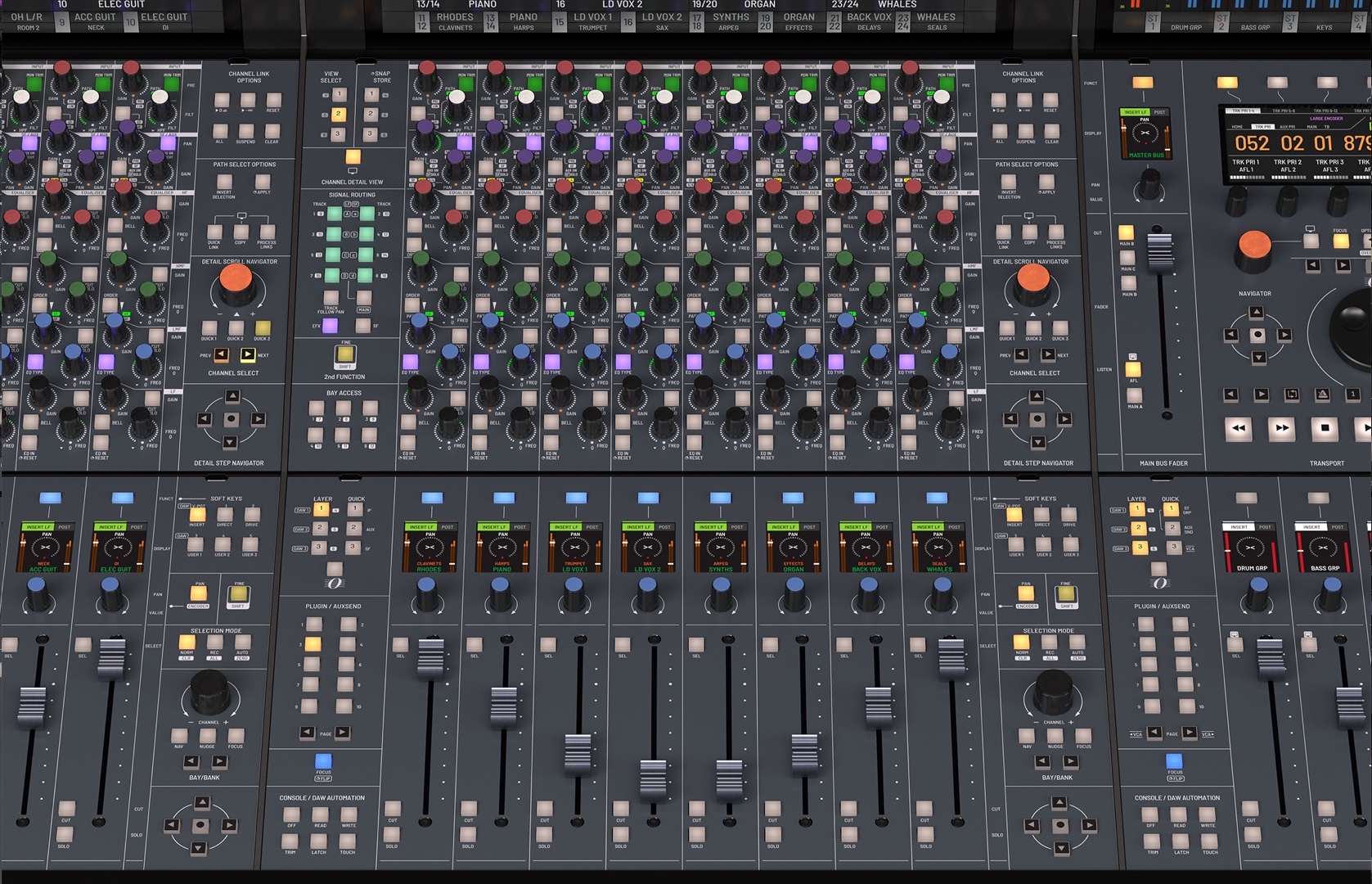Viewport: 1372px width, 884px height.
Task: Click the quick key labelled IP
Action: pyautogui.click(x=353, y=509)
